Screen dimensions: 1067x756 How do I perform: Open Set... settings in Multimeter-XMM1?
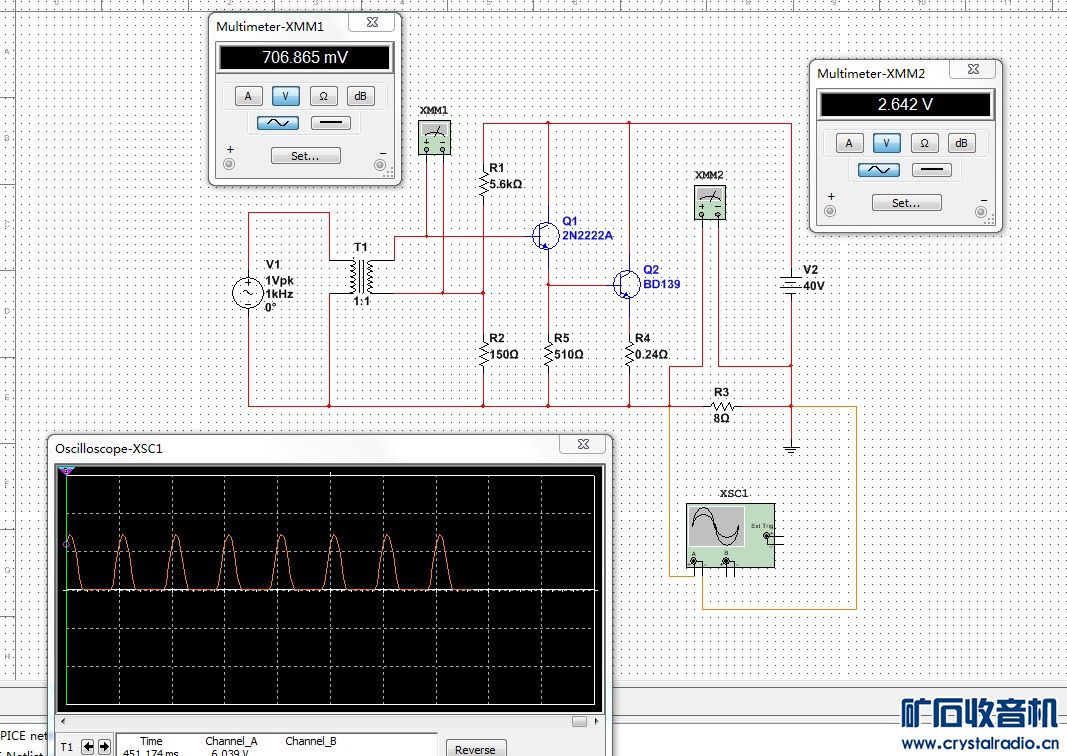(x=305, y=156)
